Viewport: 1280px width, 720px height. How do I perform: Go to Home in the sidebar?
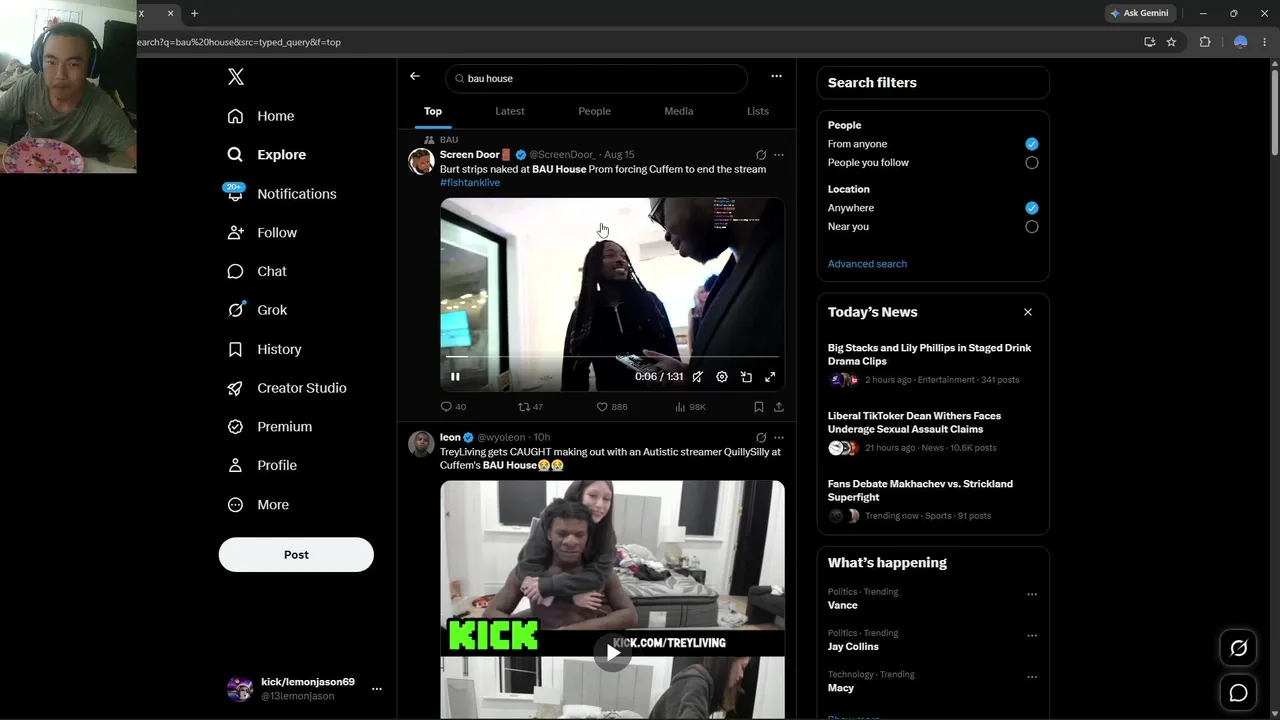click(261, 116)
